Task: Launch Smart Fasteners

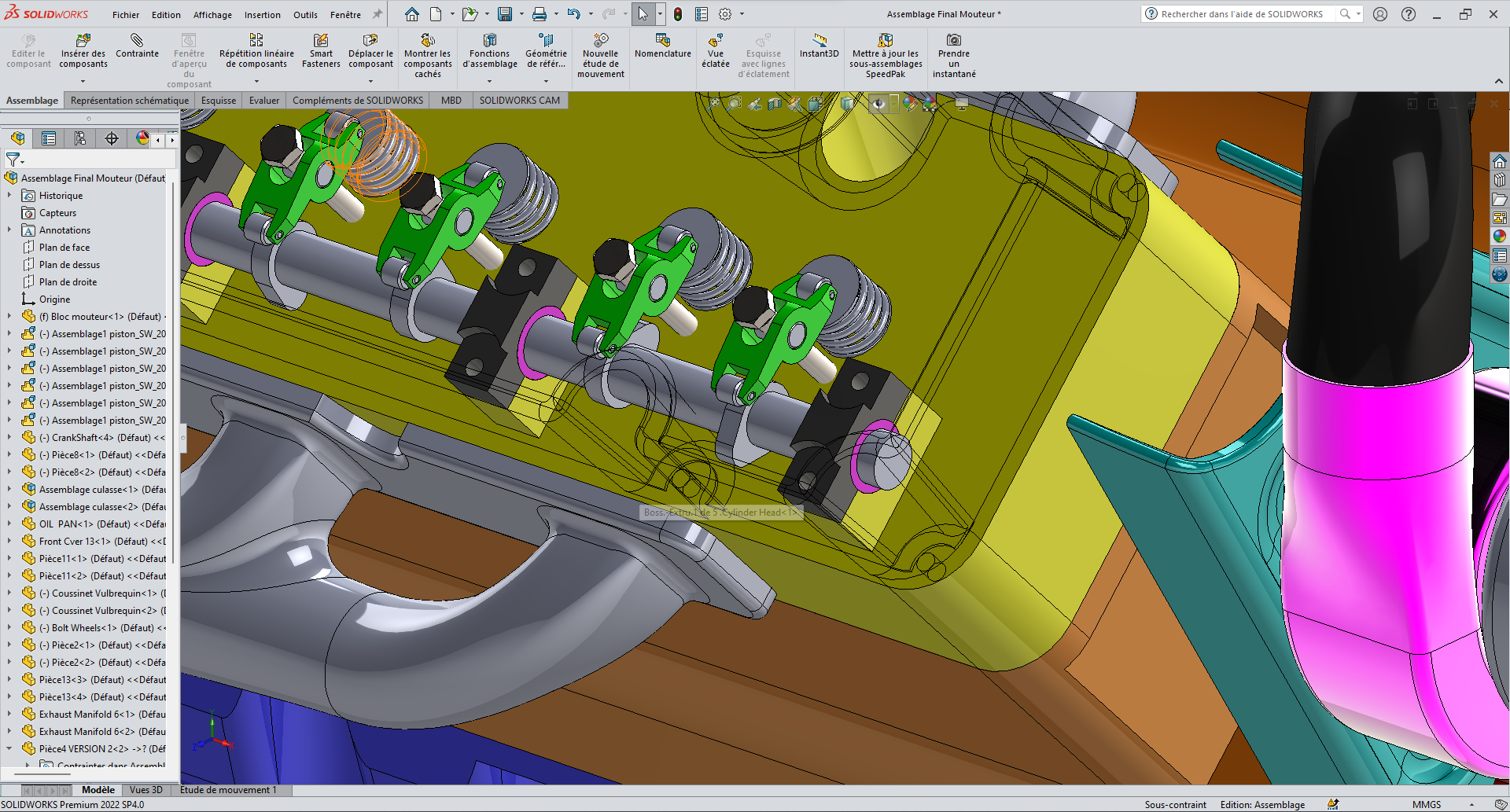Action: coord(321,51)
